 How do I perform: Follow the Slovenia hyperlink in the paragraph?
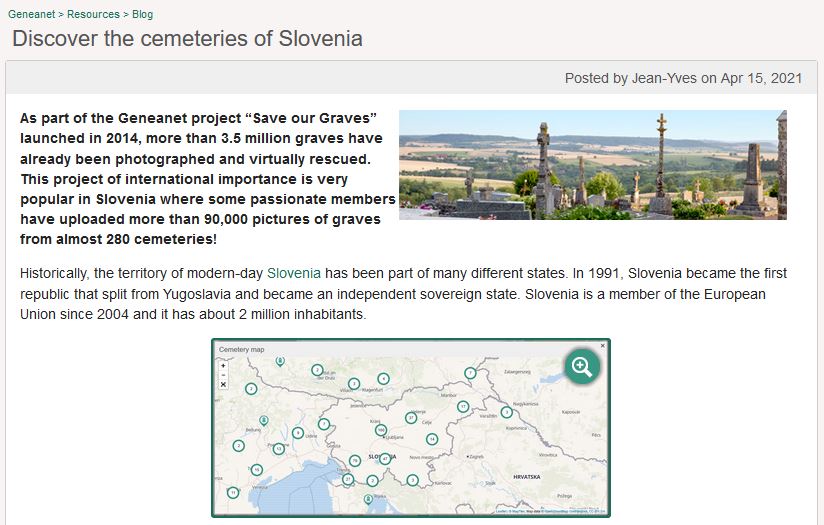(x=294, y=273)
